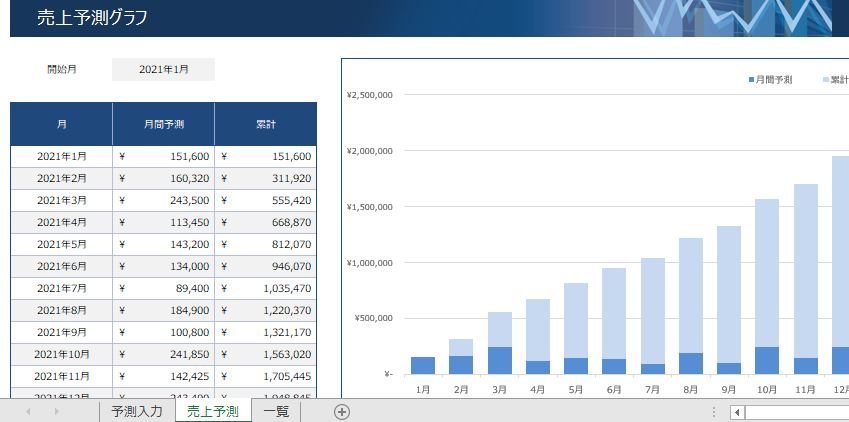Switch to the 予測入力 sheet tab
This screenshot has width=849, height=422.
click(136, 412)
